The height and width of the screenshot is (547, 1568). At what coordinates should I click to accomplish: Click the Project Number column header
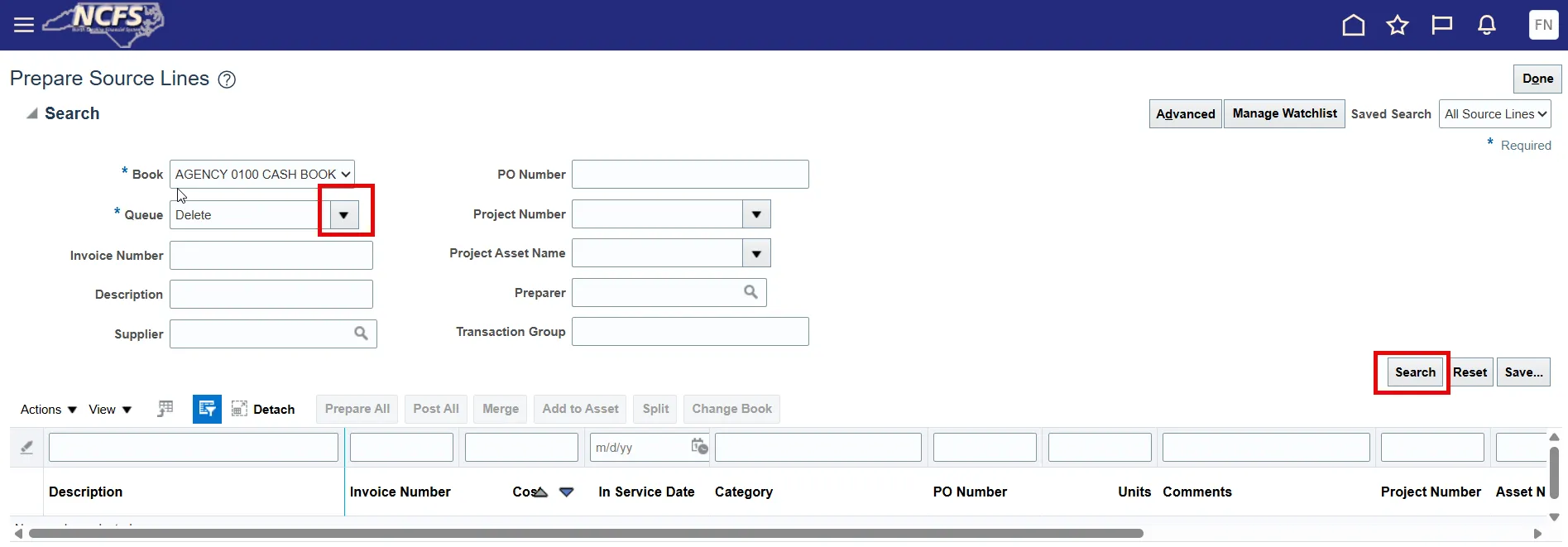[x=1431, y=492]
